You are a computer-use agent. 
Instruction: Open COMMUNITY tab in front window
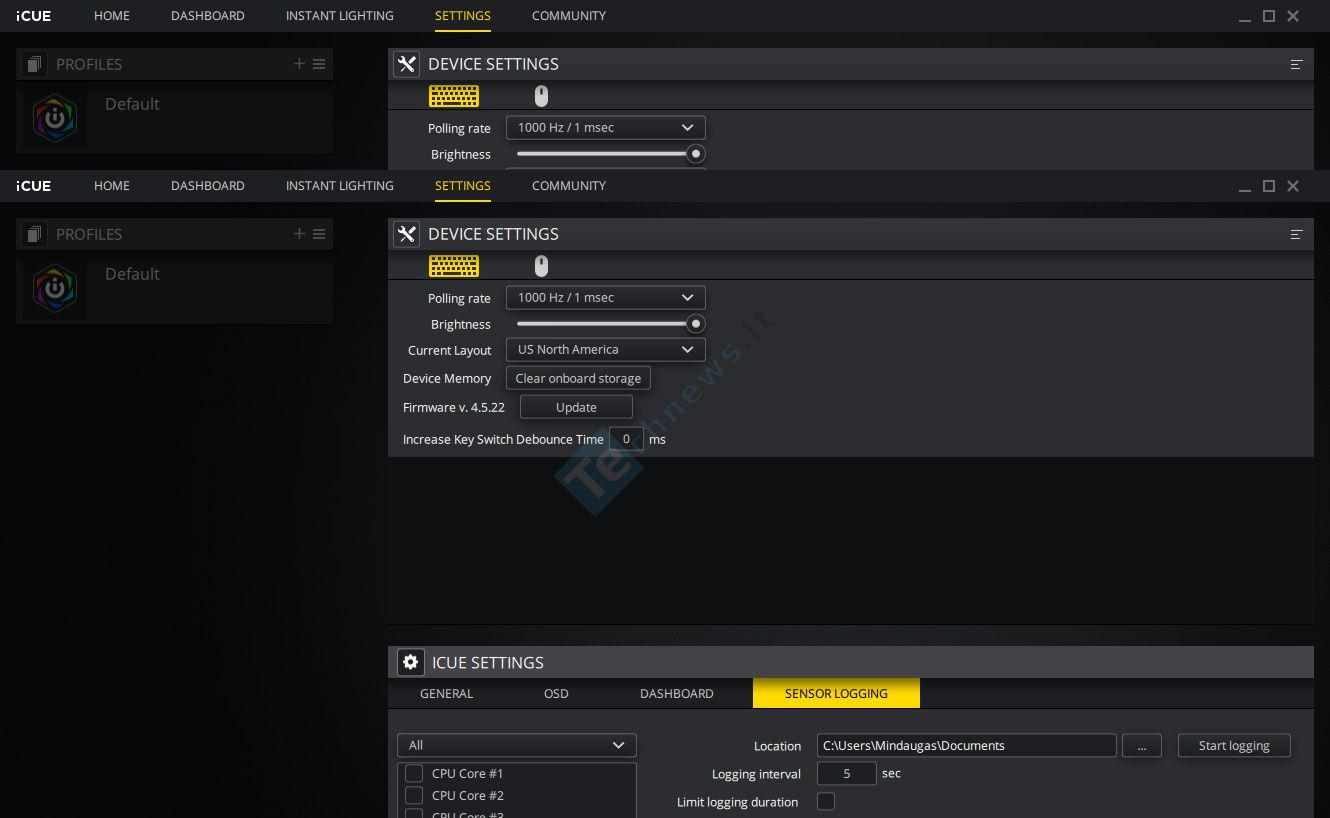point(569,186)
